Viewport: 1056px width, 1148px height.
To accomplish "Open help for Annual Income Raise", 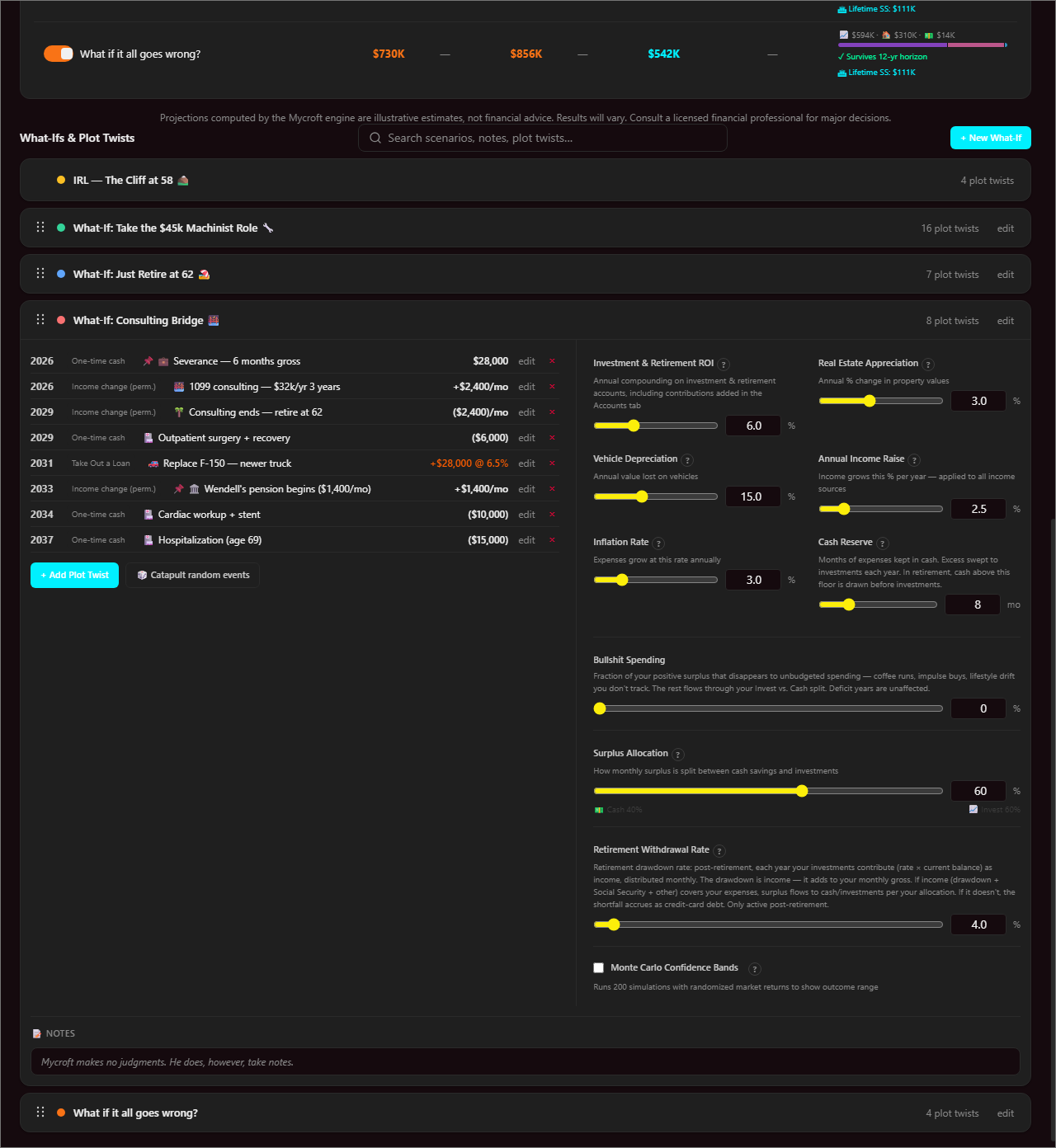I will [x=914, y=460].
